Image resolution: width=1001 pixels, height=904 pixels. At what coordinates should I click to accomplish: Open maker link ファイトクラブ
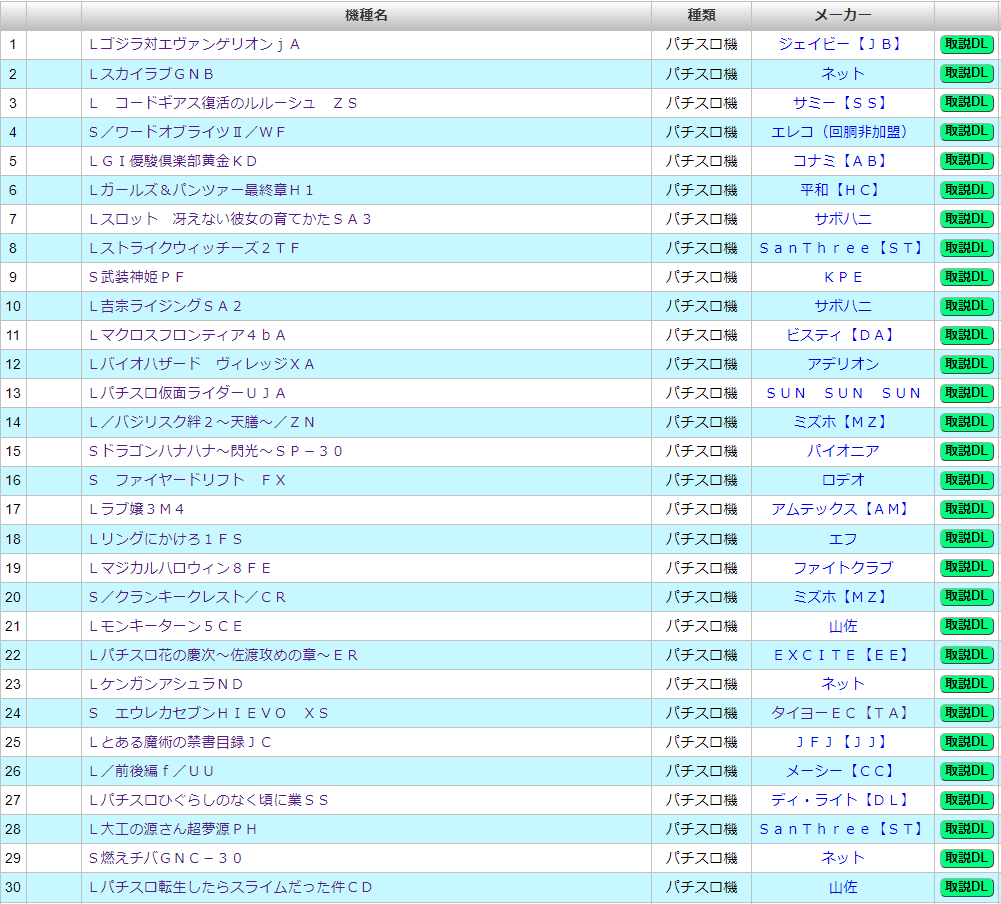tap(843, 568)
